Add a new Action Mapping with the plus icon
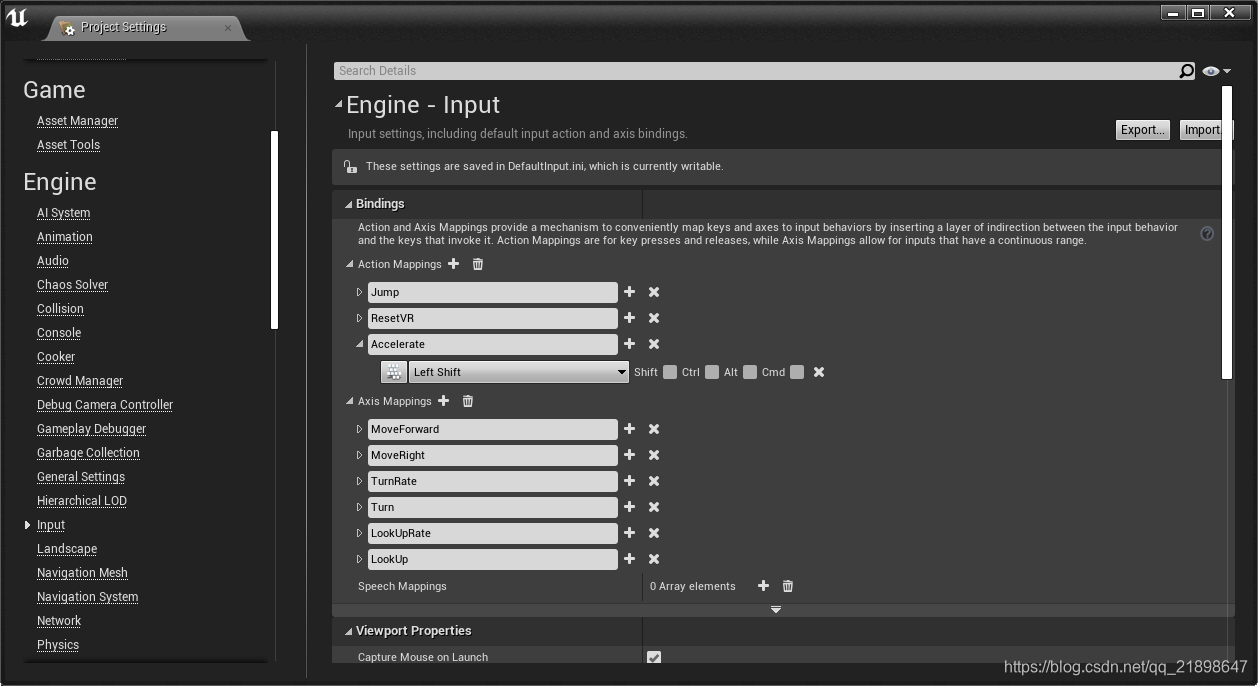The image size is (1258, 686). coord(454,264)
